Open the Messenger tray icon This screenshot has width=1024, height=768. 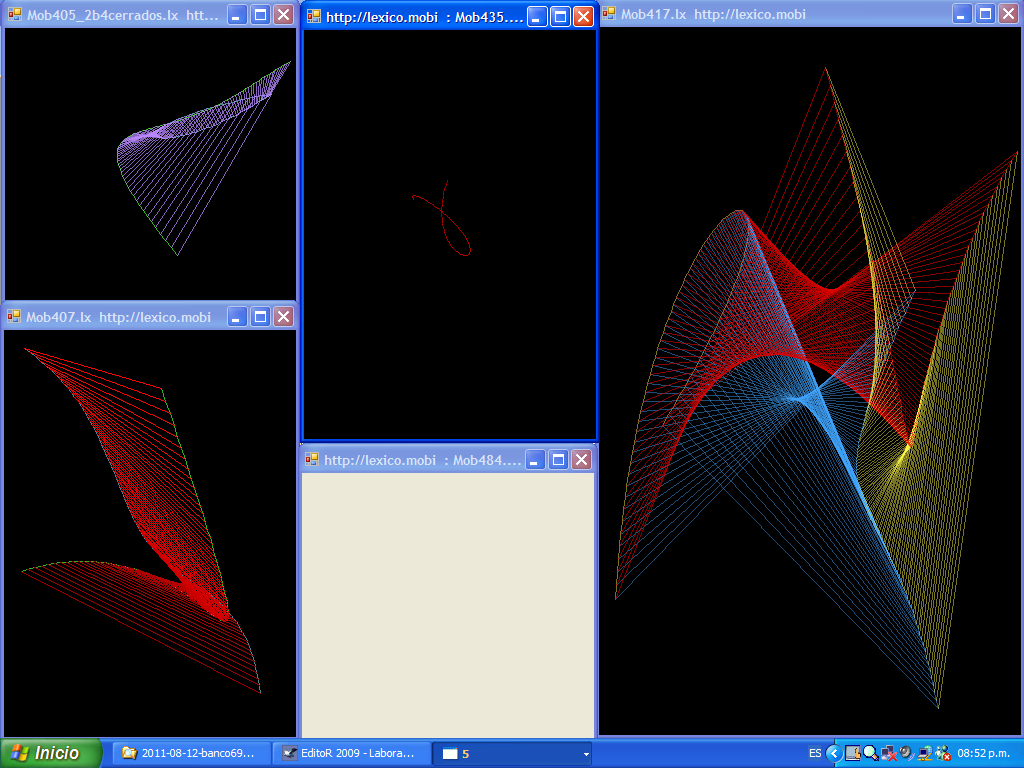[x=942, y=753]
